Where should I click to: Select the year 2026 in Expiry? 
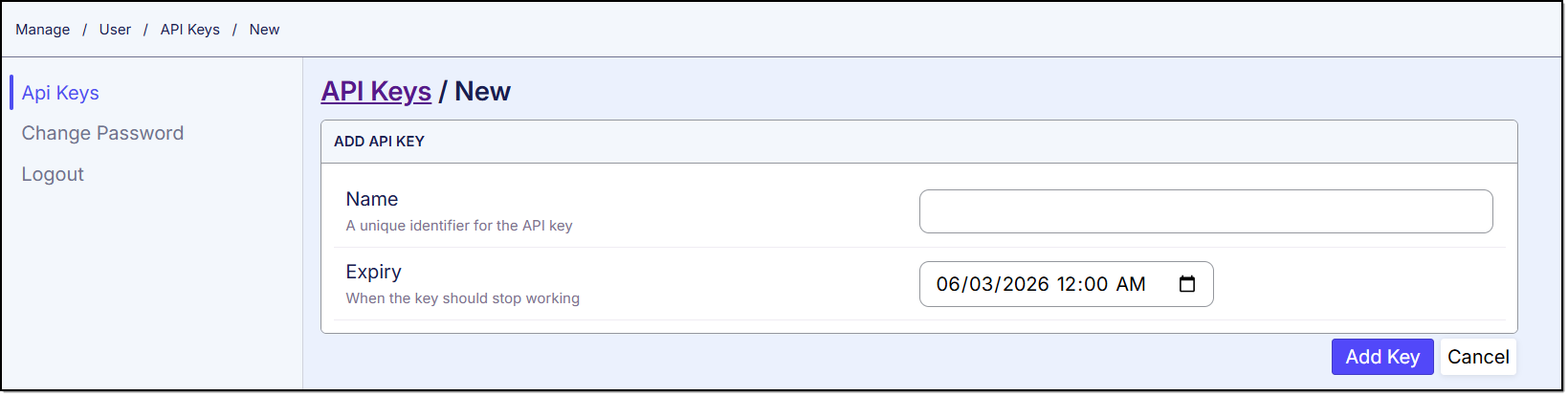click(x=1026, y=284)
